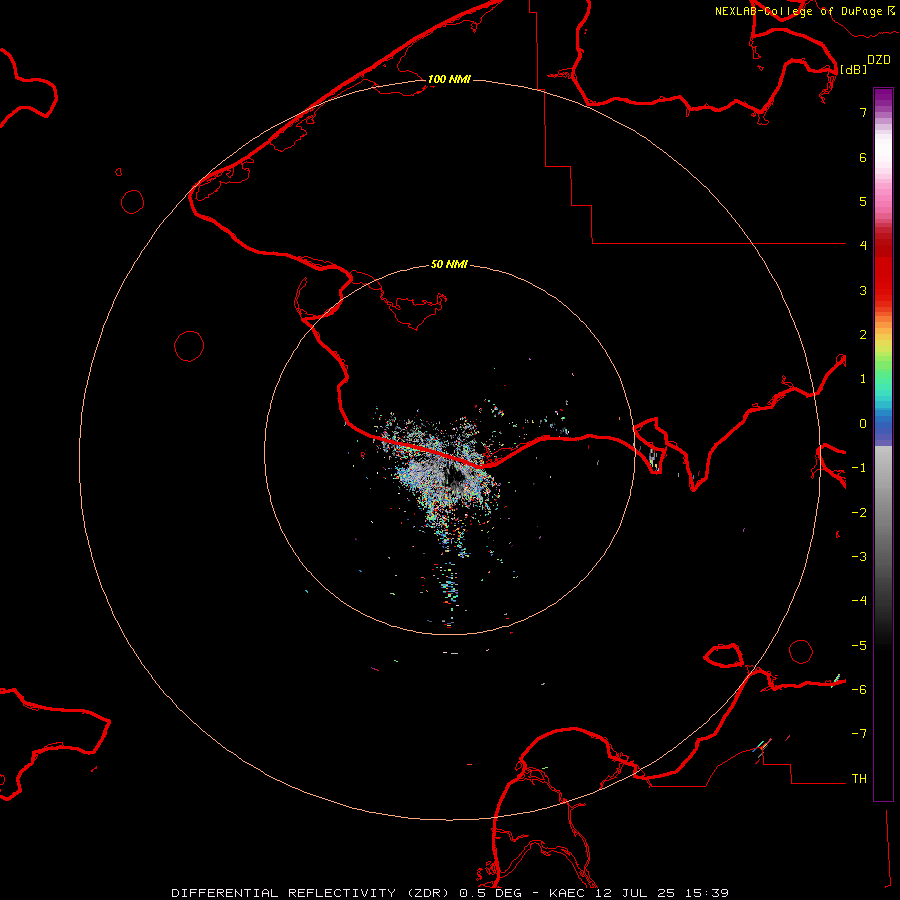The width and height of the screenshot is (900, 900).
Task: Click the -3 dB colorbar tick label
Action: [x=859, y=557]
